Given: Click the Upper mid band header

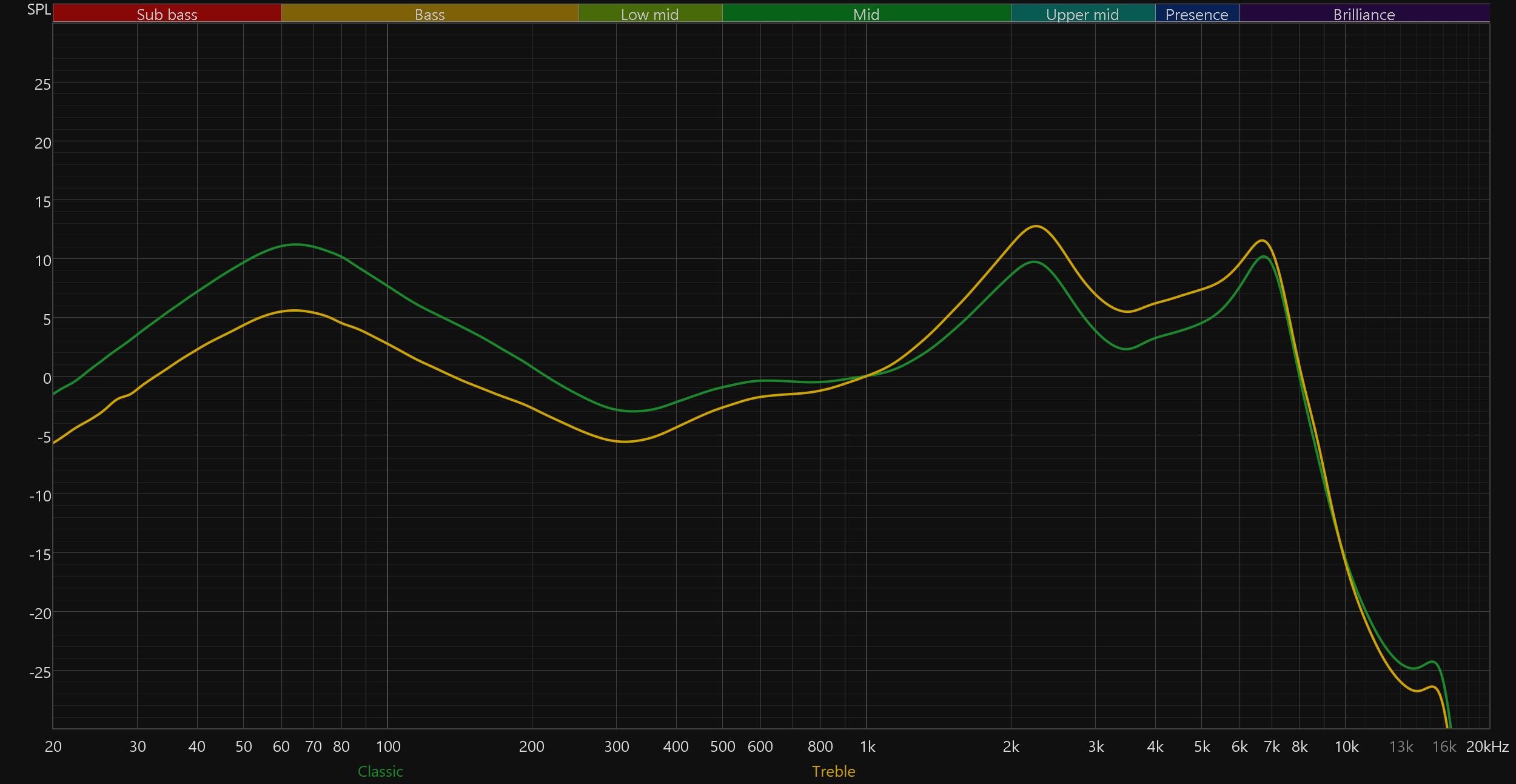Looking at the screenshot, I should click(x=1082, y=14).
